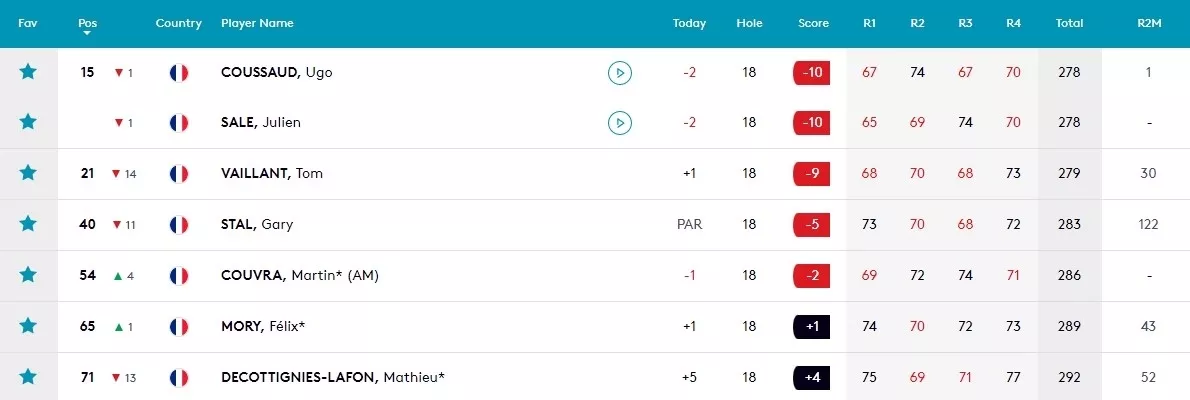The height and width of the screenshot is (400, 1190).
Task: Click French flag icon beside Stal, Gary
Action: coord(179,225)
